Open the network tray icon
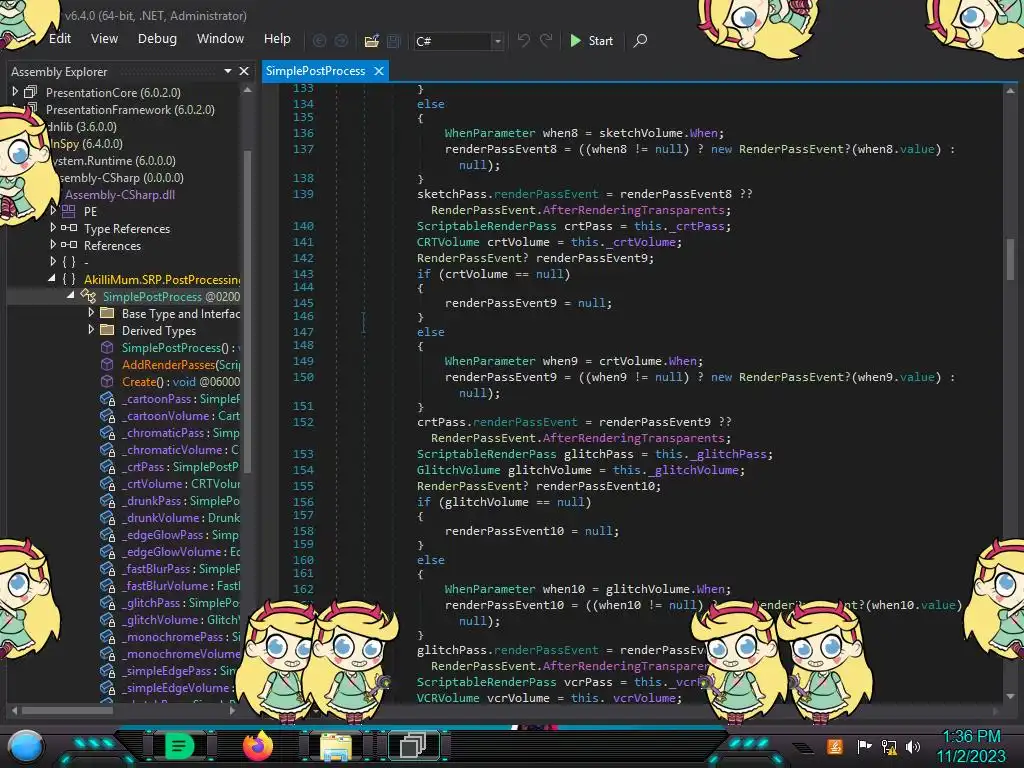1024x768 pixels. click(x=889, y=746)
